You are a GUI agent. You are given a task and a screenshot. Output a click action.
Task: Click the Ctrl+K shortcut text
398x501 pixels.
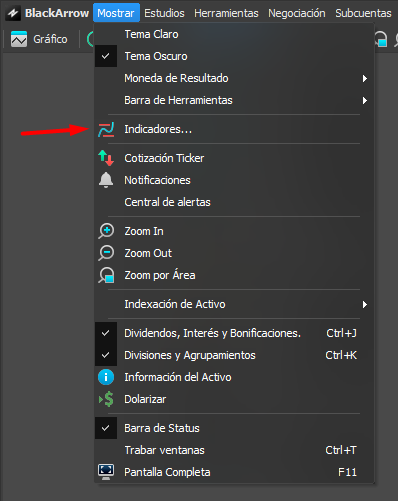click(341, 355)
